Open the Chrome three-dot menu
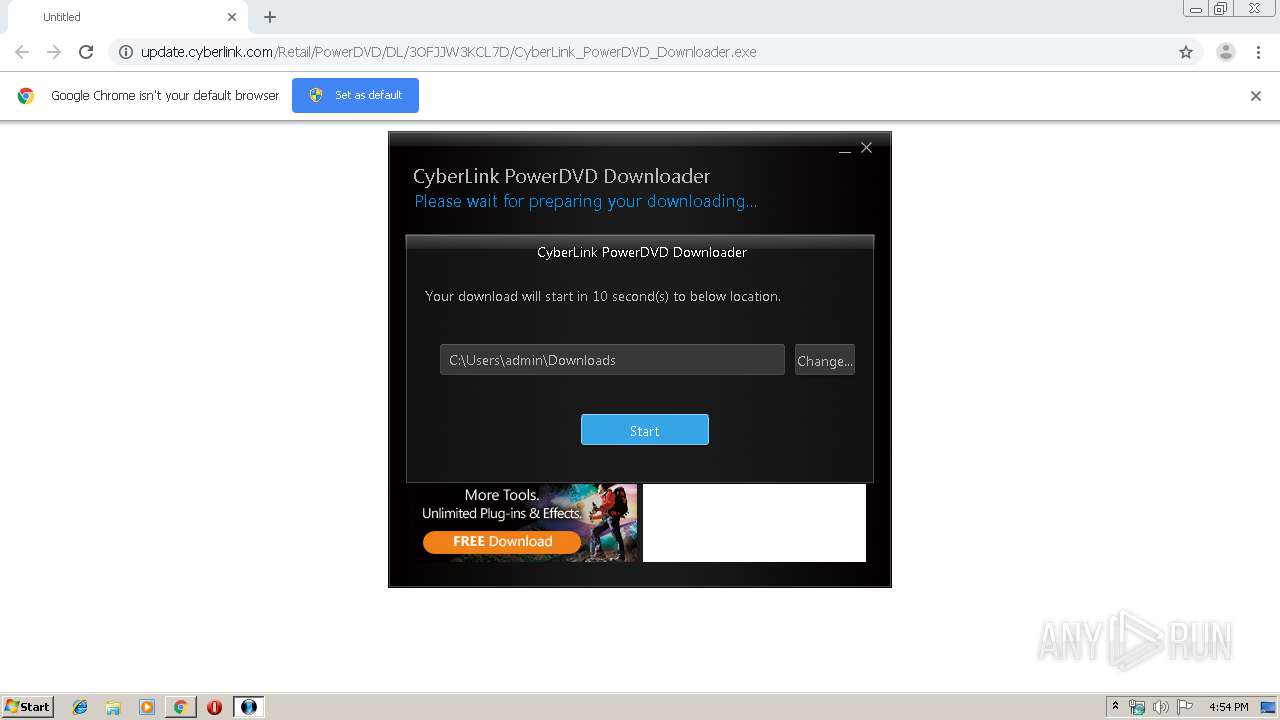This screenshot has width=1280, height=720. tap(1259, 52)
